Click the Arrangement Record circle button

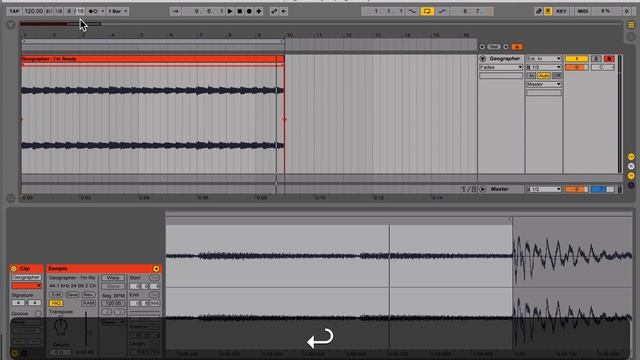(249, 11)
